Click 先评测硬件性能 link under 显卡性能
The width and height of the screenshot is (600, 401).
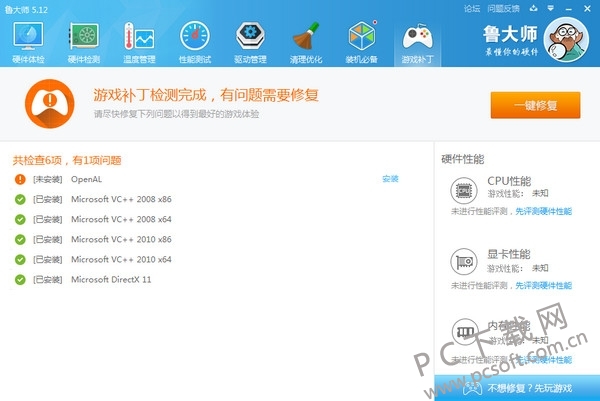pos(543,285)
